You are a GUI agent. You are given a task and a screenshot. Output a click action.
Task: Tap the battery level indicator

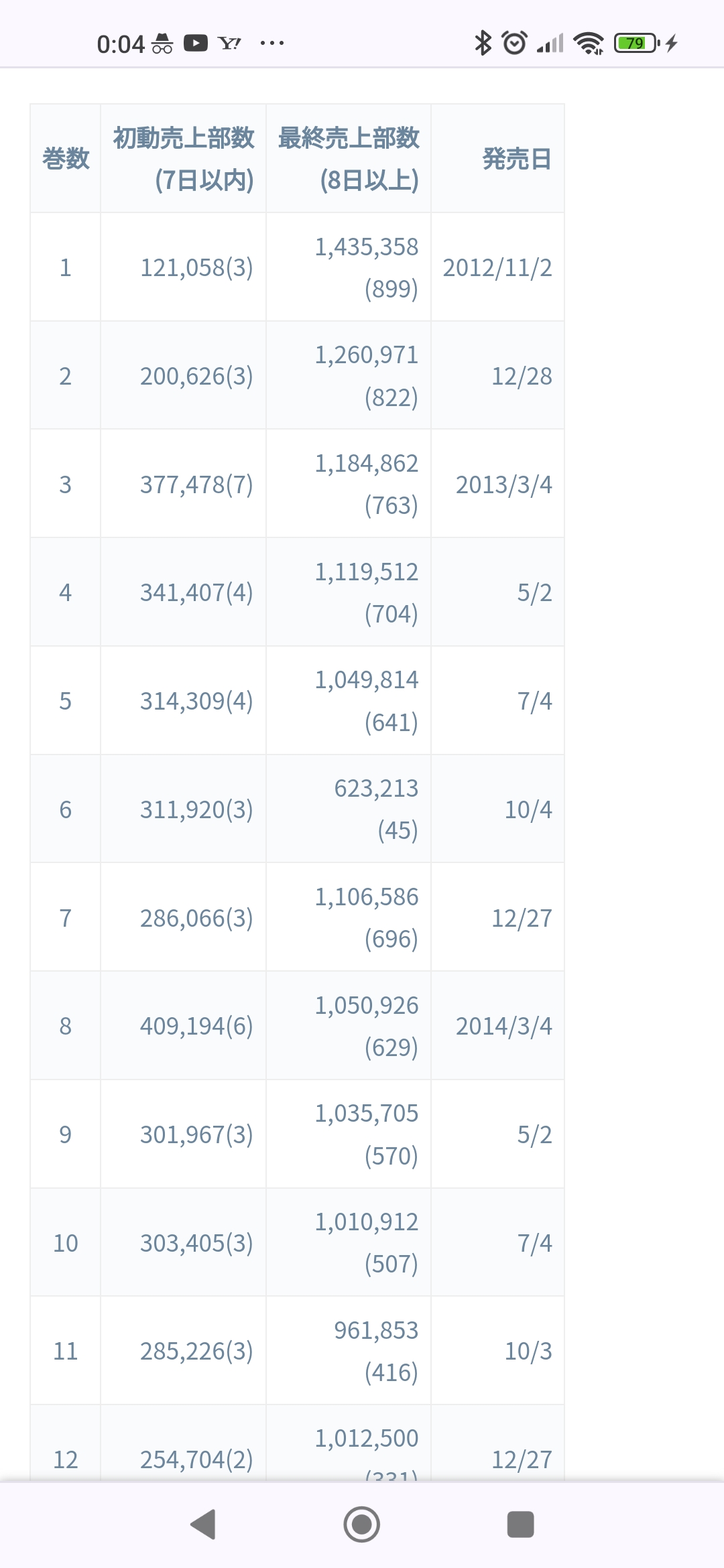(x=636, y=44)
